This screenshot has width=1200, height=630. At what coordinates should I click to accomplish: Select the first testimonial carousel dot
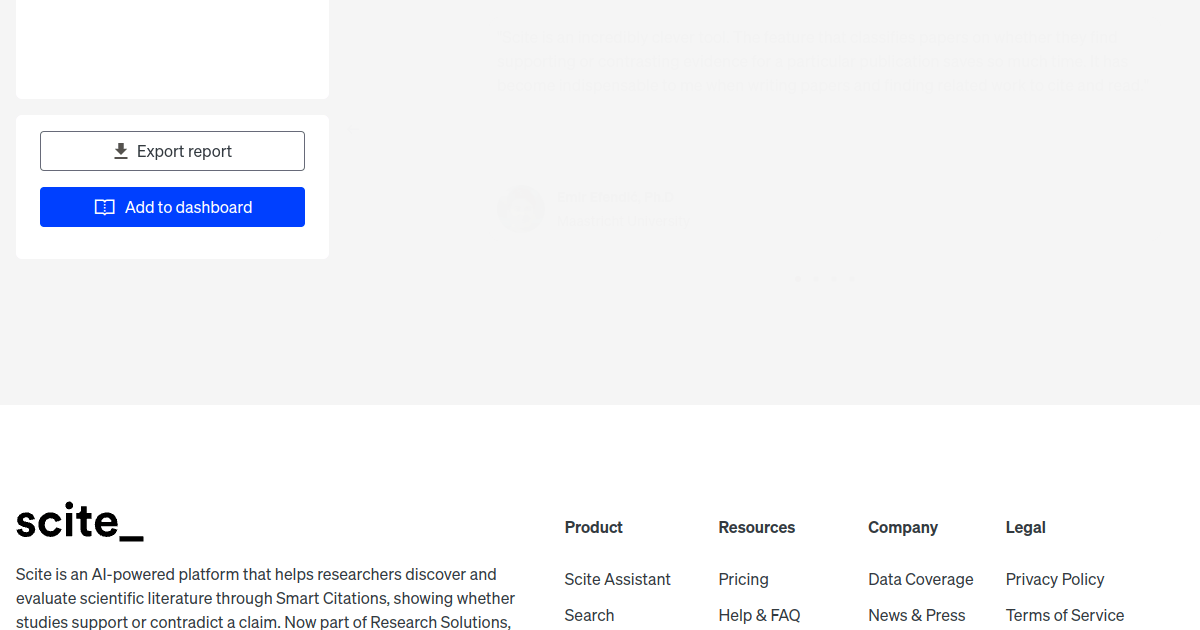[x=798, y=278]
